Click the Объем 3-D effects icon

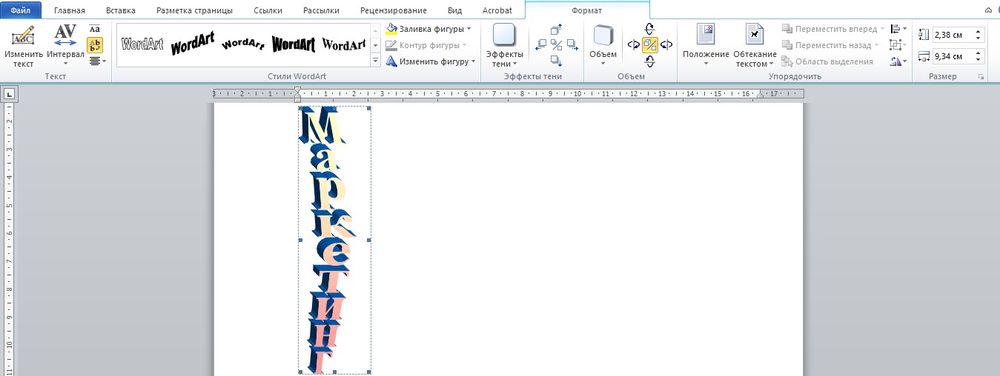coord(603,46)
